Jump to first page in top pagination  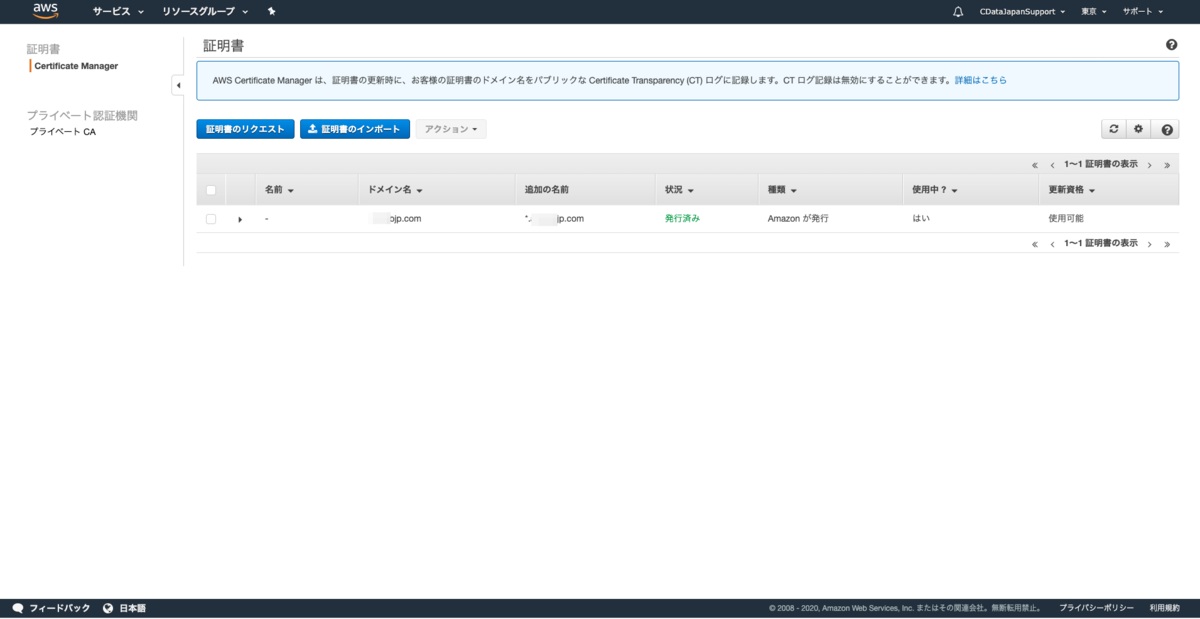pyautogui.click(x=1035, y=164)
